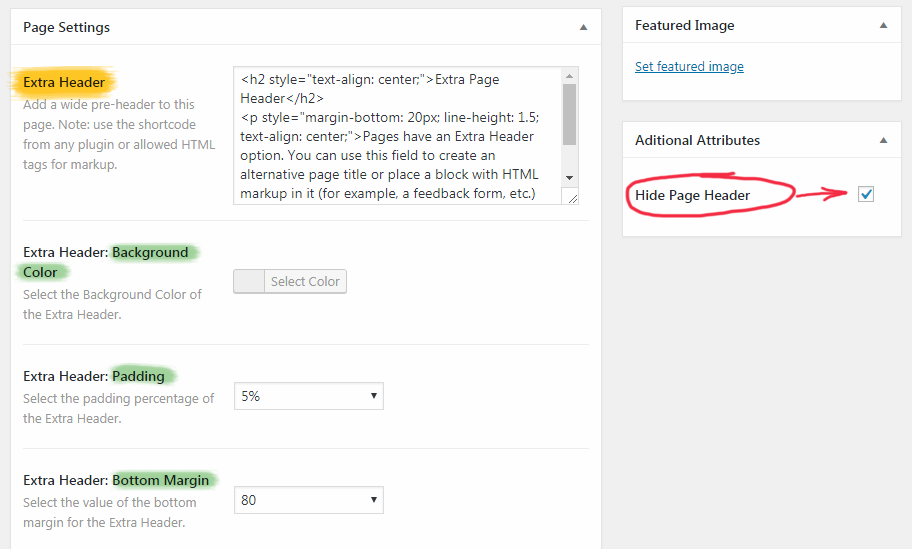Screen dimensions: 912x549
Task: Click the Featured Image panel title
Action: [684, 26]
